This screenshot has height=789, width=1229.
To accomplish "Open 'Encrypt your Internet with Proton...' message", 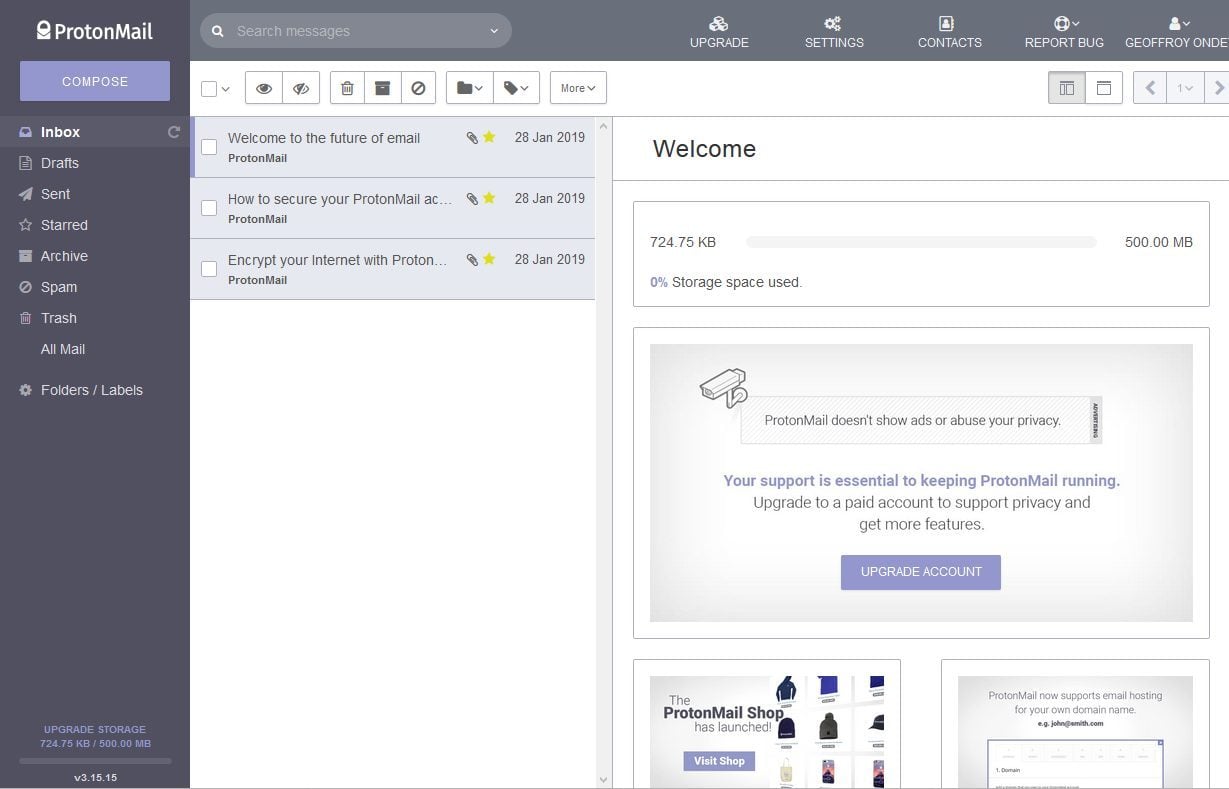I will click(393, 269).
